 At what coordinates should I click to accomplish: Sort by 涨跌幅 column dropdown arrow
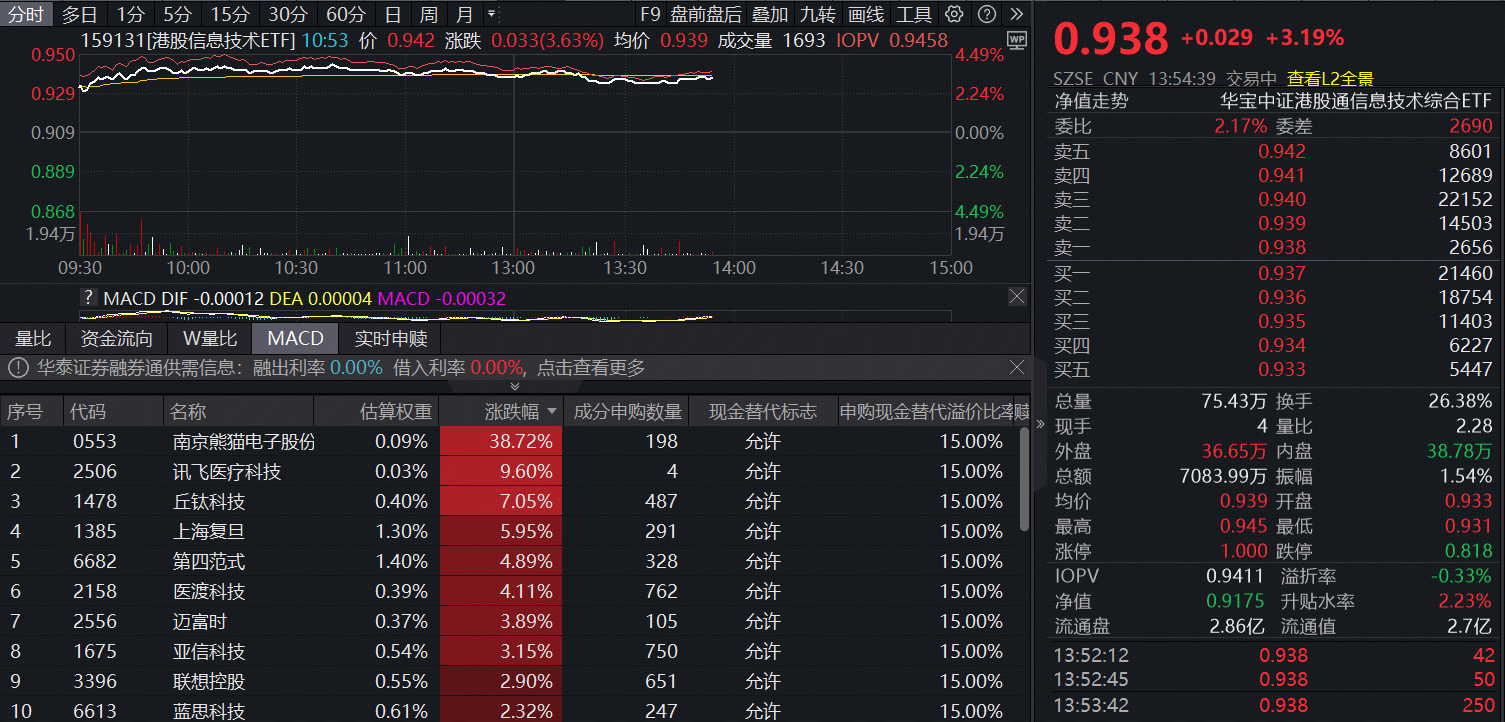(x=551, y=412)
